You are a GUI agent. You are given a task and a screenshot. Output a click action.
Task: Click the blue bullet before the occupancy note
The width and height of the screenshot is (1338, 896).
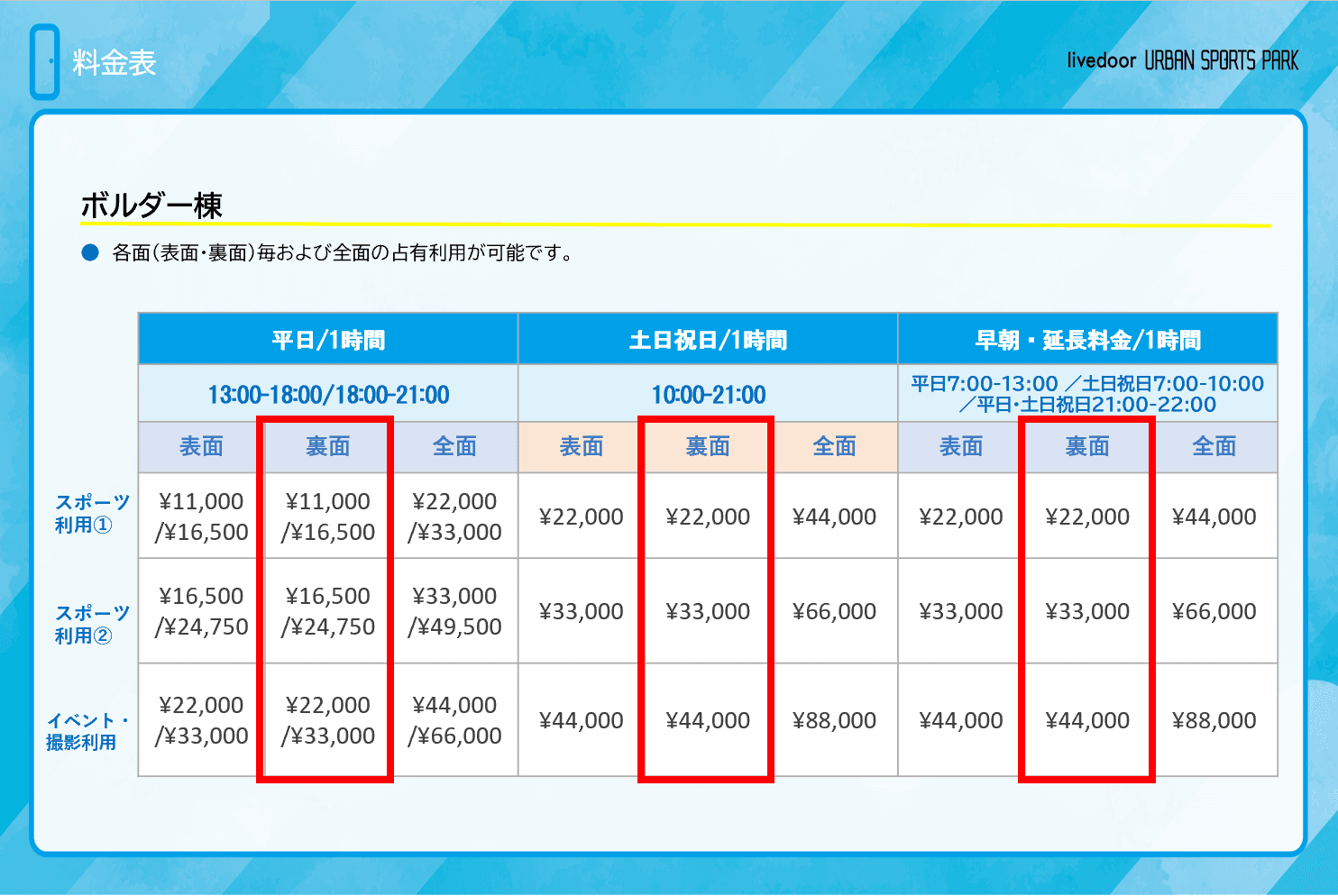tap(90, 253)
